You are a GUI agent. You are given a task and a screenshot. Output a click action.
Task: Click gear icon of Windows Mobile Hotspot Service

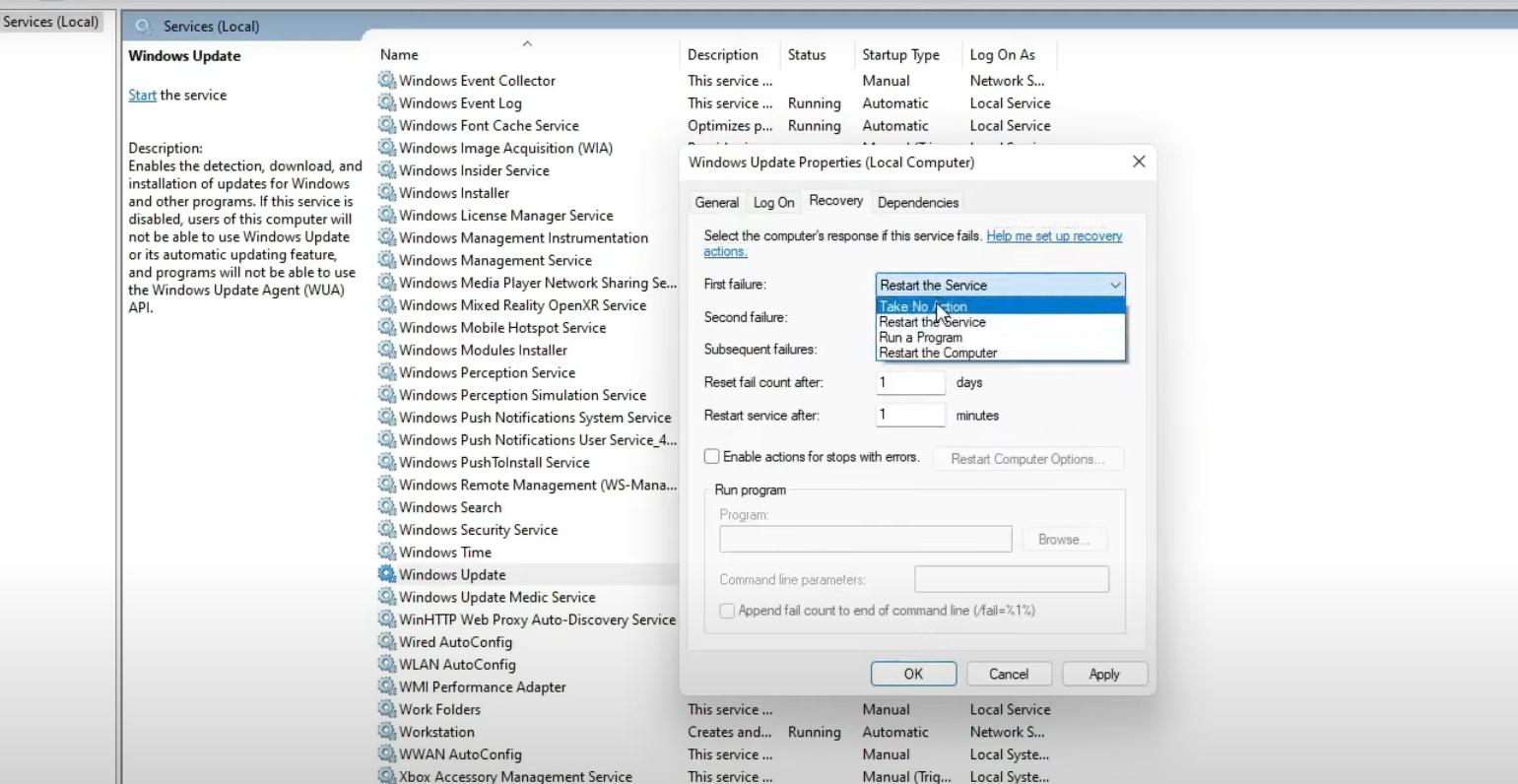(x=387, y=327)
